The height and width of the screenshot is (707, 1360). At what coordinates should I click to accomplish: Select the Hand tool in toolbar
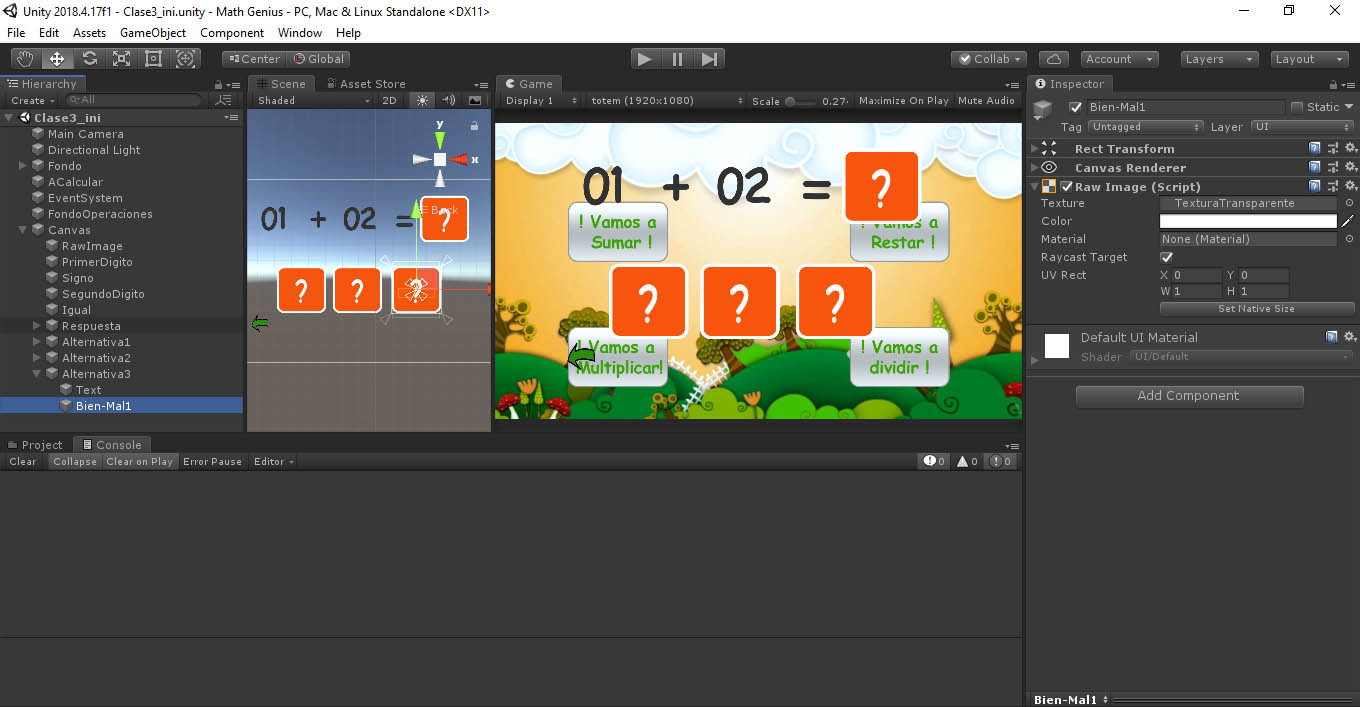pos(25,59)
